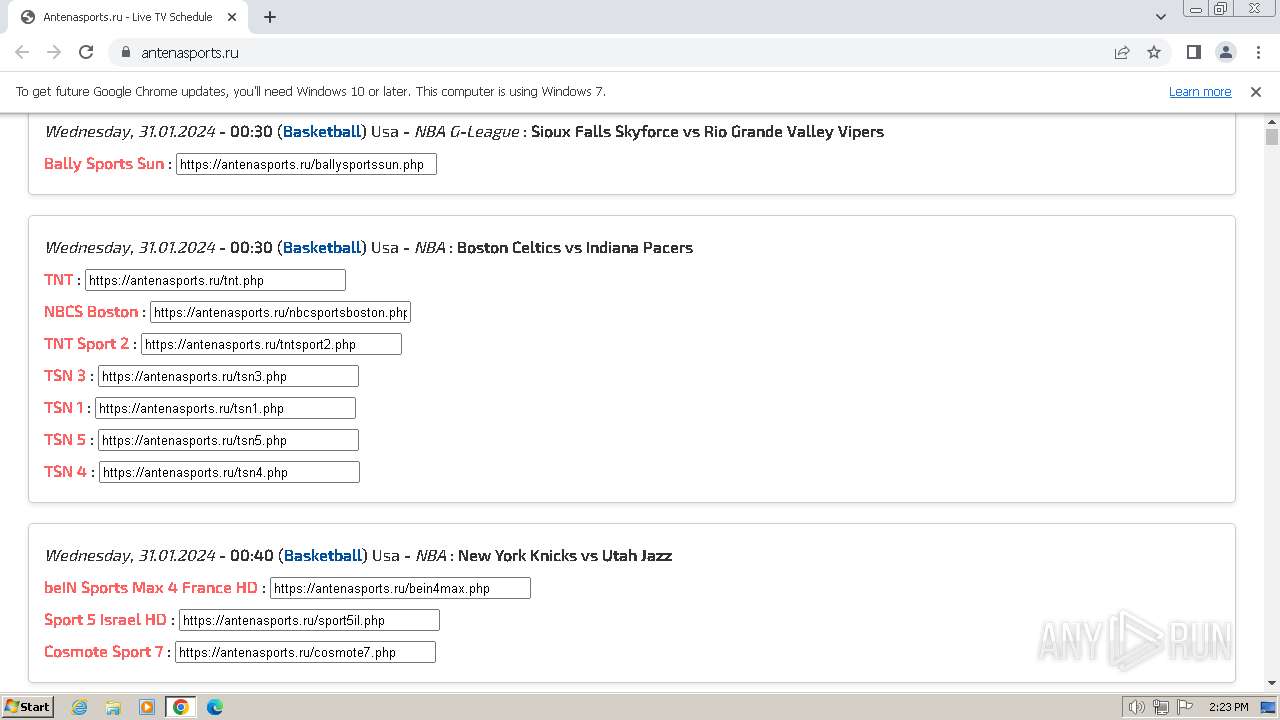Image resolution: width=1280 pixels, height=720 pixels.
Task: Open Windows Explorer from the taskbar
Action: point(113,707)
